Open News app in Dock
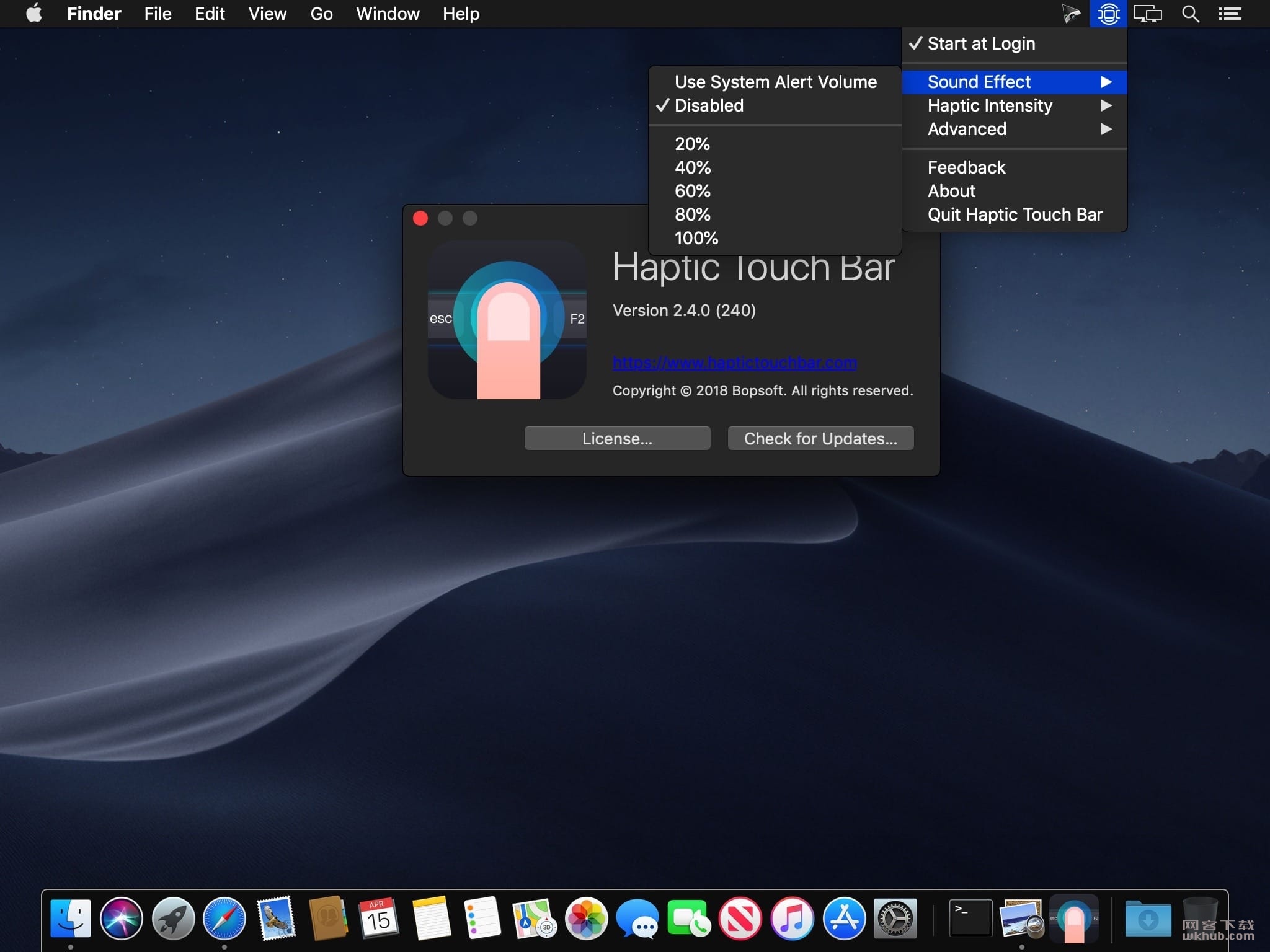Screen dimensions: 1270x952 pos(740,918)
